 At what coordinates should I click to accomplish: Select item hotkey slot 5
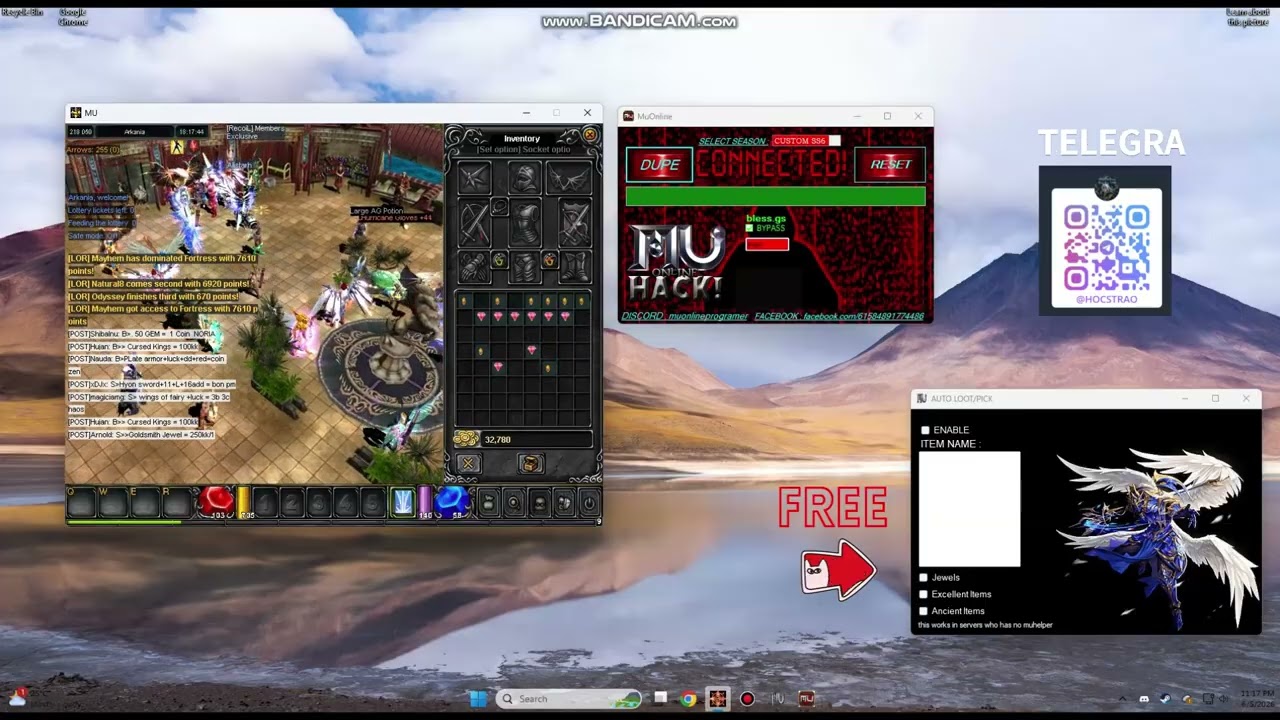pyautogui.click(x=373, y=503)
